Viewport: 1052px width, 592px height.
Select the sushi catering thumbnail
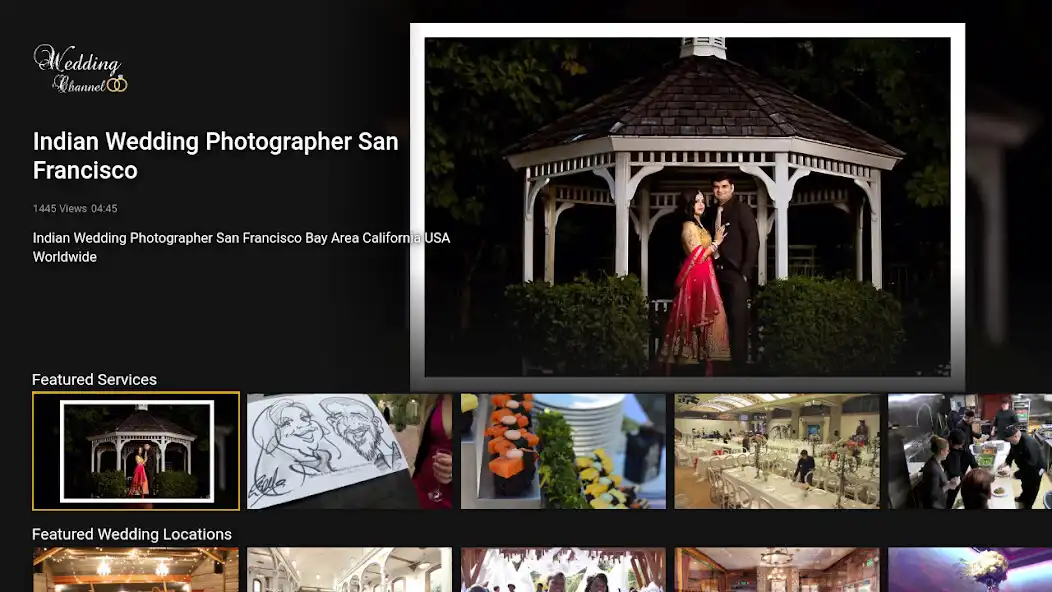[x=563, y=451]
